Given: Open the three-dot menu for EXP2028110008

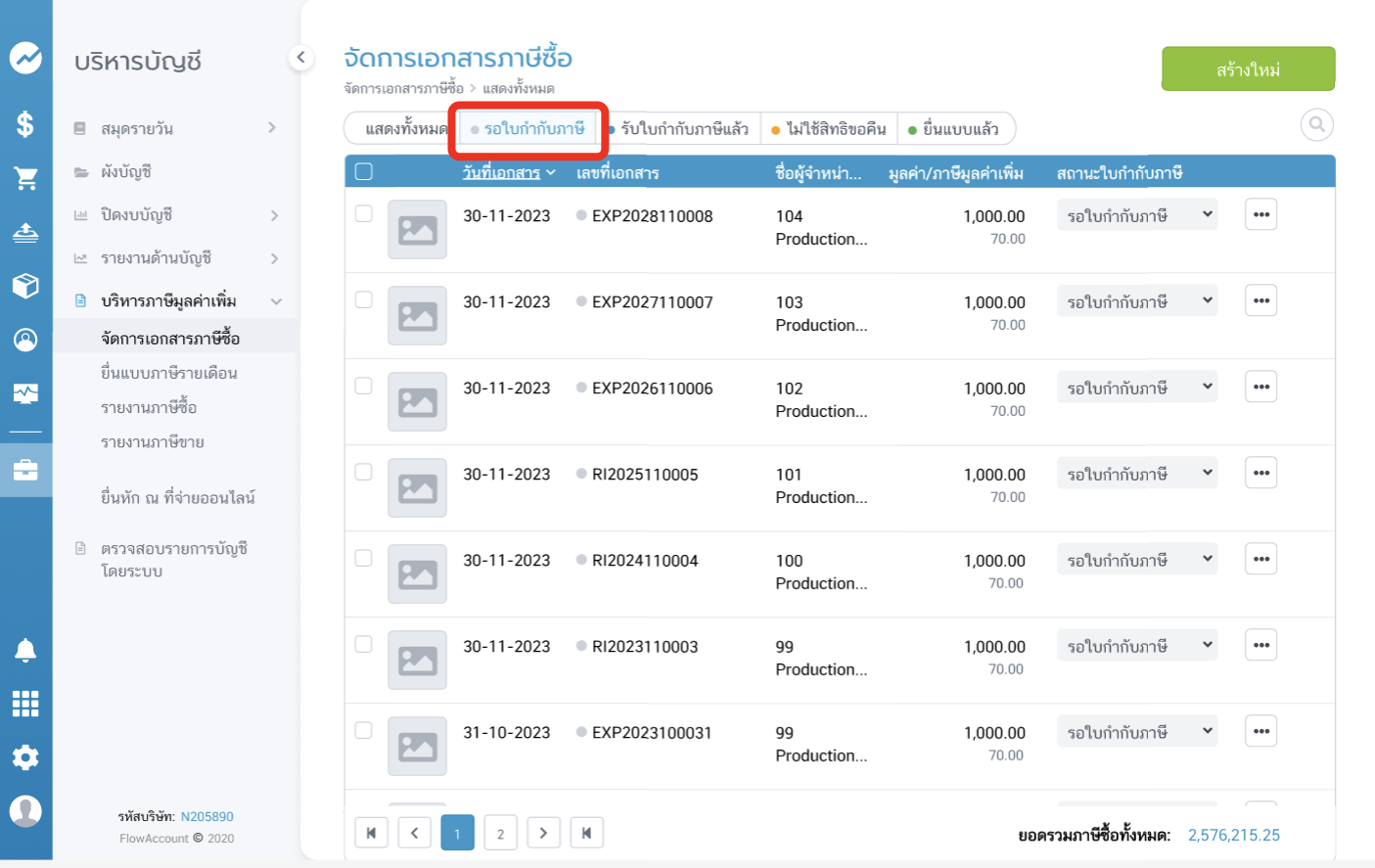Looking at the screenshot, I should pos(1260,215).
